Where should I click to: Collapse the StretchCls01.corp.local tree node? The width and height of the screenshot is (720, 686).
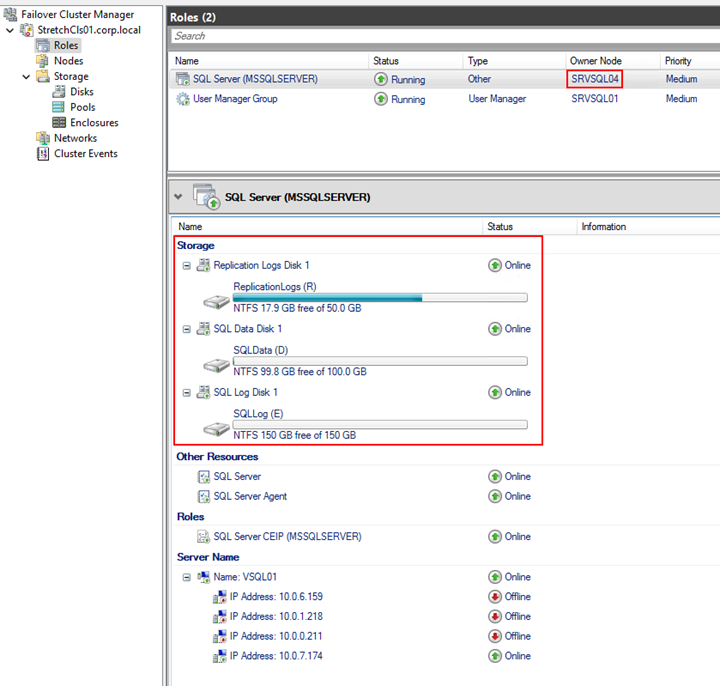[x=10, y=30]
